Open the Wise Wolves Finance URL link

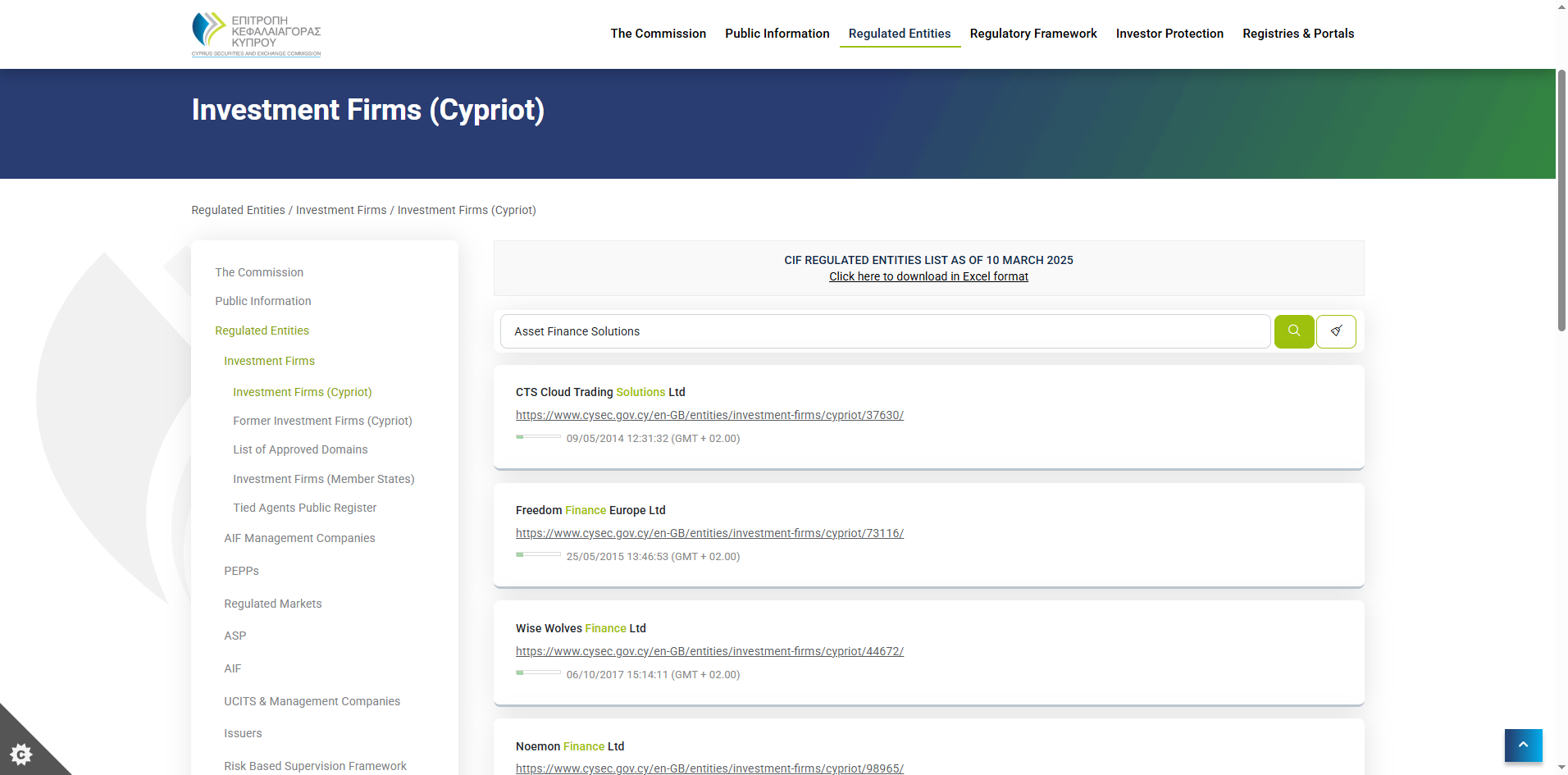click(x=709, y=651)
